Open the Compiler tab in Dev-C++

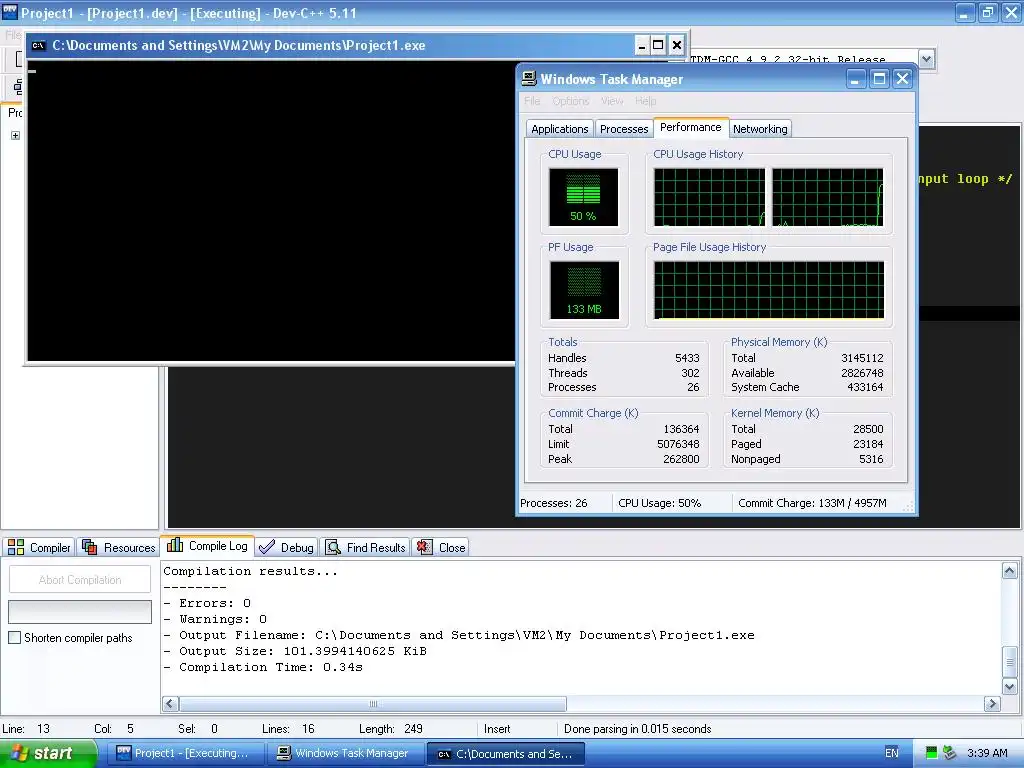coord(39,547)
